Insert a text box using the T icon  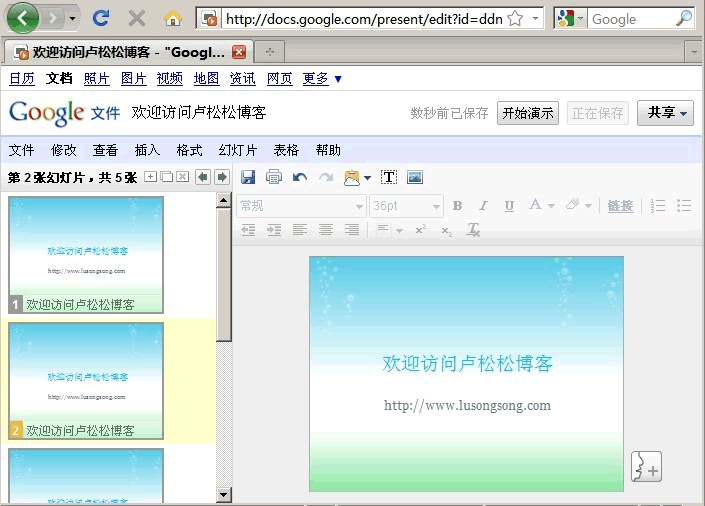[x=389, y=177]
